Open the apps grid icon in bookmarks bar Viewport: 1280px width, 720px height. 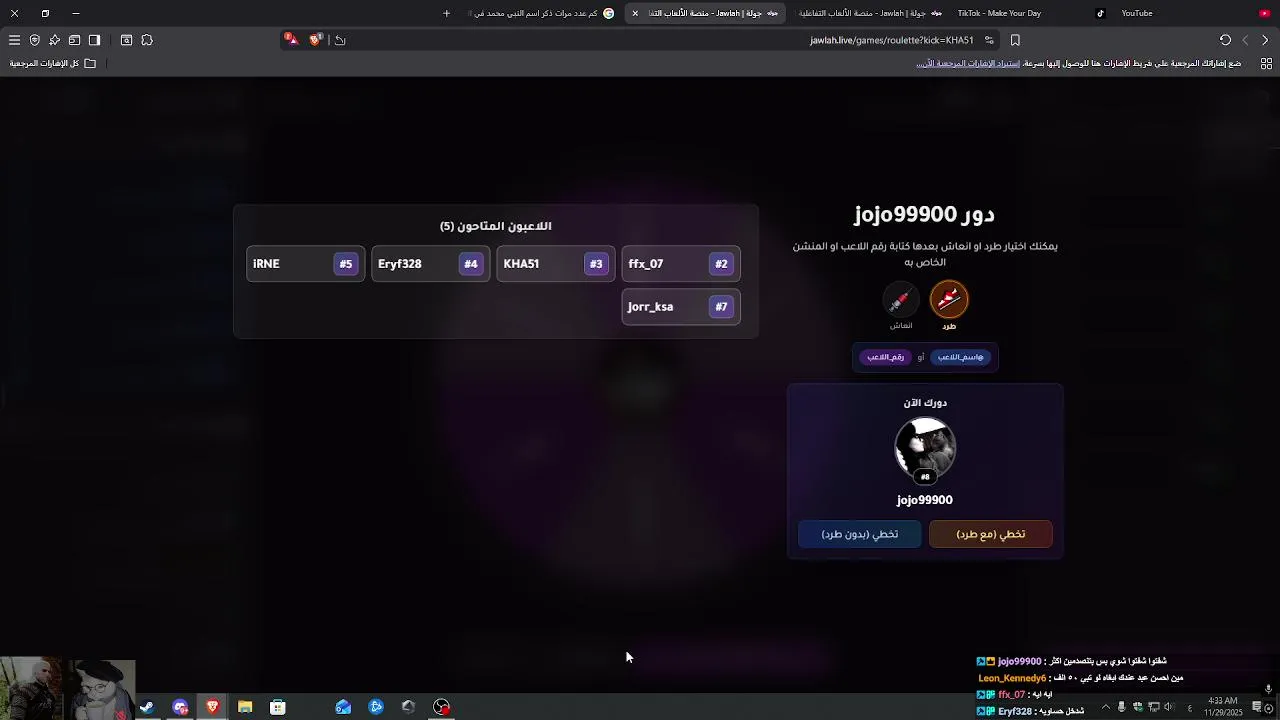click(x=1266, y=63)
